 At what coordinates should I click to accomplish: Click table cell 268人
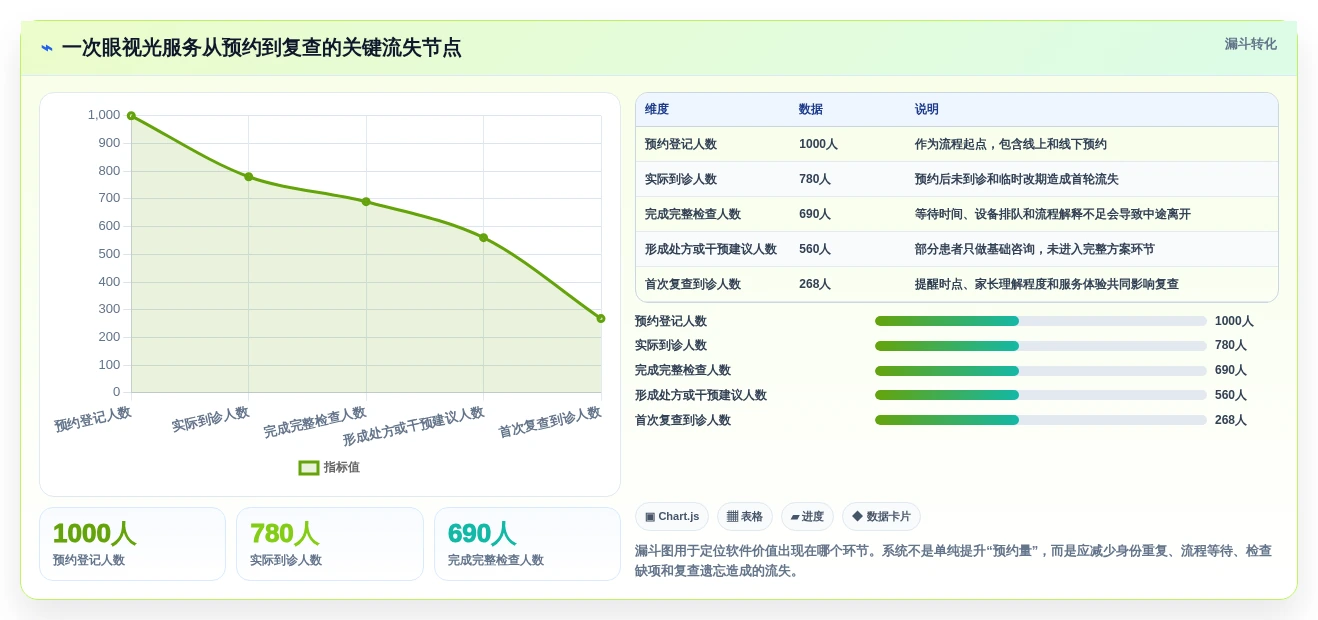815,285
